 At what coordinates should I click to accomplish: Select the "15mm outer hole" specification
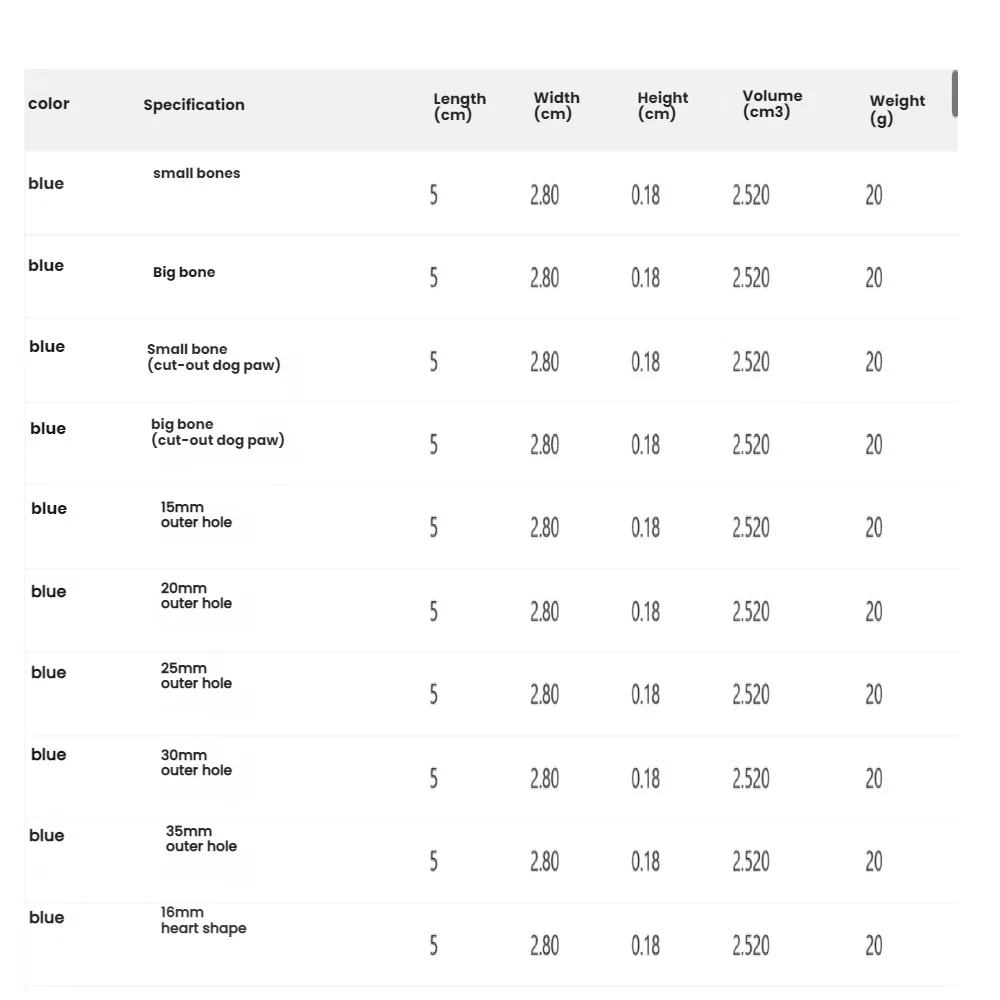pyautogui.click(x=196, y=515)
